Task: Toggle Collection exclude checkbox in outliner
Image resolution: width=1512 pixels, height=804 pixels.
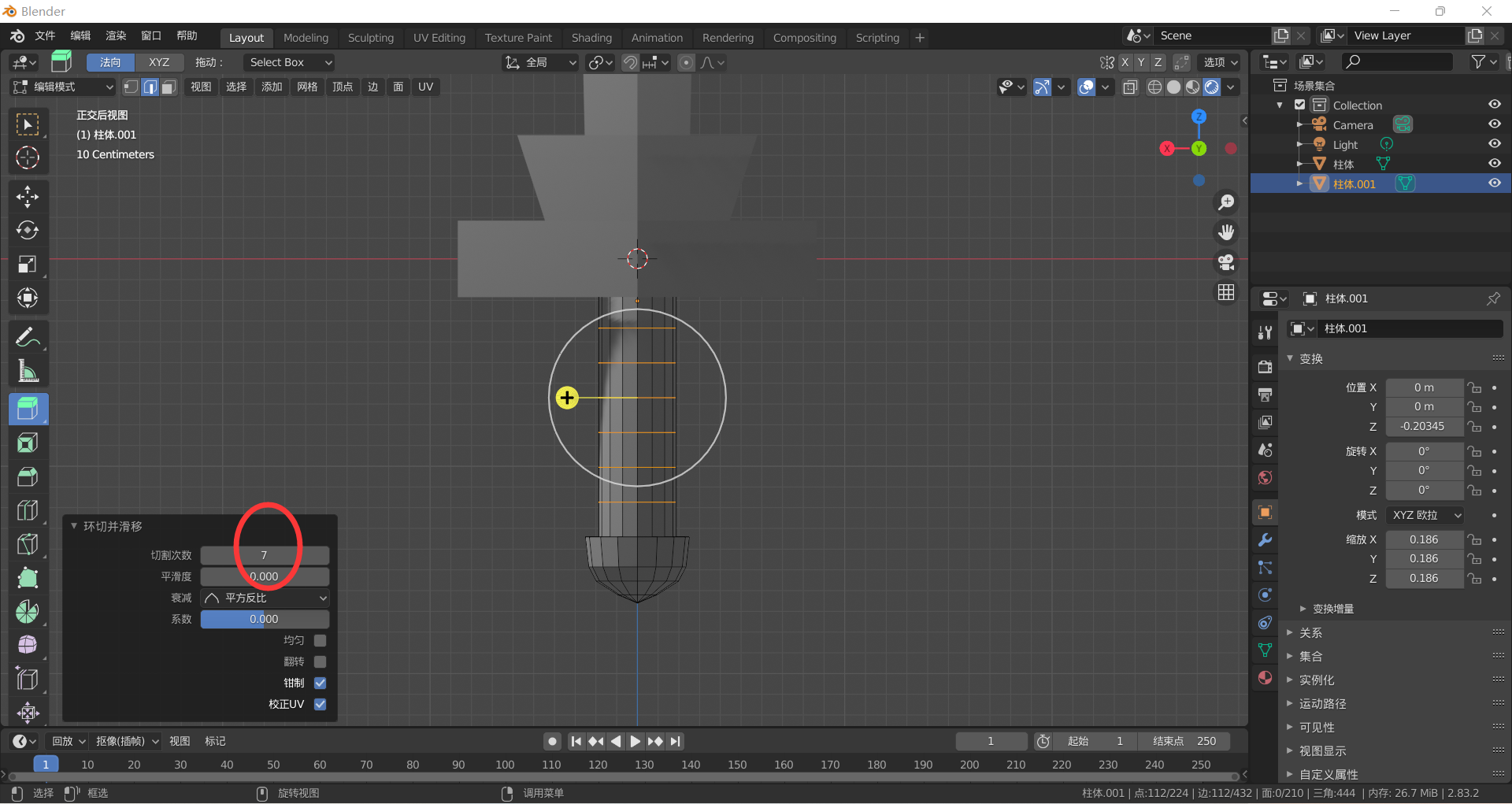Action: pos(1300,105)
